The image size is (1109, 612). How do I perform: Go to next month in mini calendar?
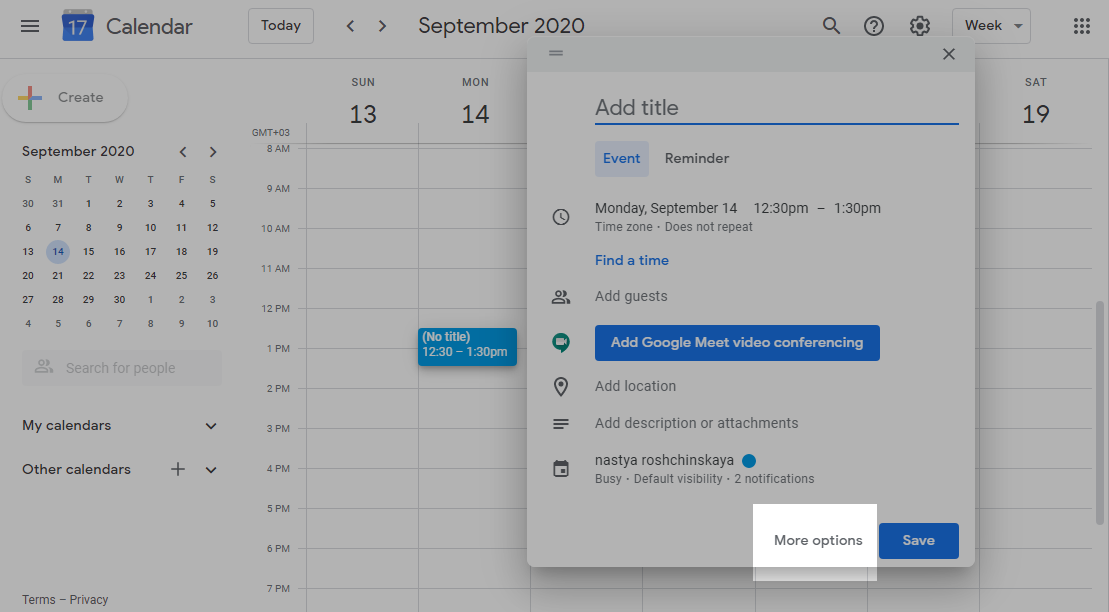(213, 151)
